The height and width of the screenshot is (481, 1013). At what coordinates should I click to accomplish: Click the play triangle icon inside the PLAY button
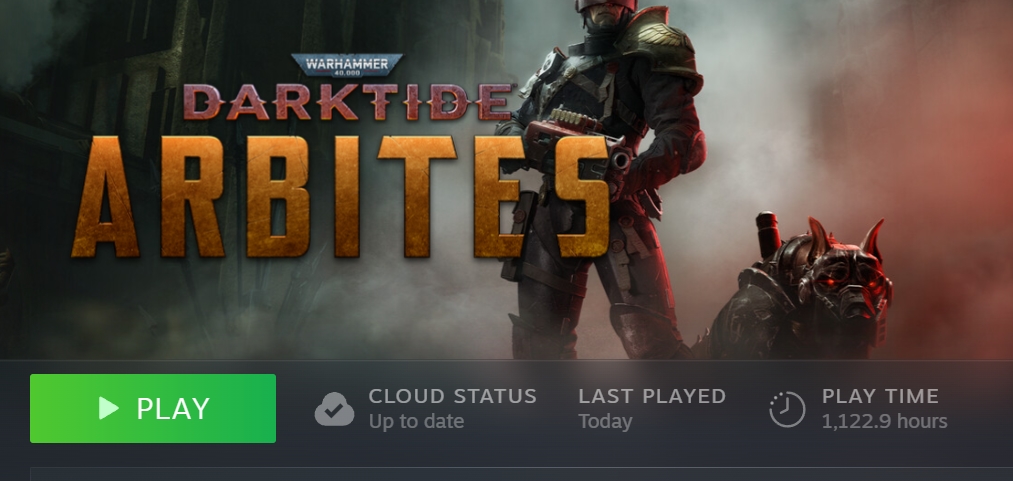109,408
